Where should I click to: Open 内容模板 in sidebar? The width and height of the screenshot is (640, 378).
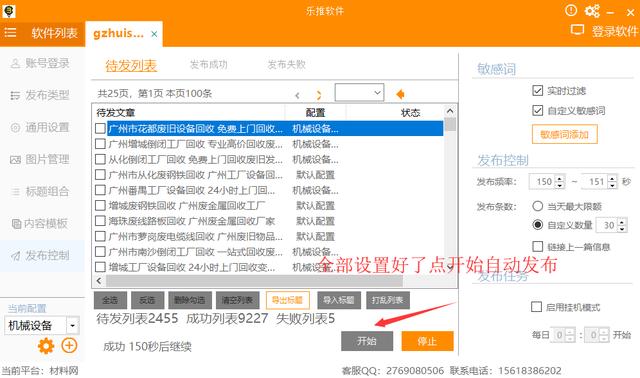click(x=40, y=223)
